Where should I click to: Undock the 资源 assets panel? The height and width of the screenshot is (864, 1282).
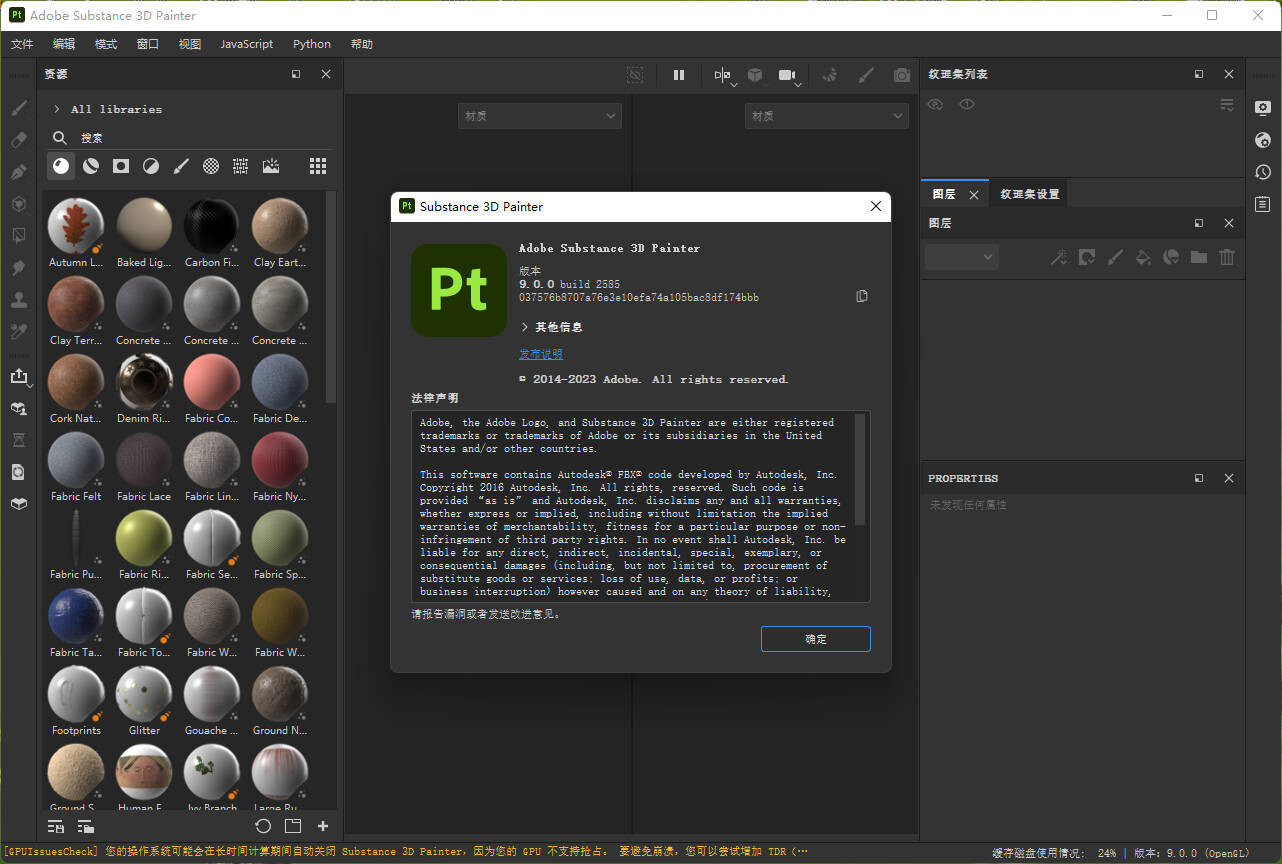click(296, 74)
